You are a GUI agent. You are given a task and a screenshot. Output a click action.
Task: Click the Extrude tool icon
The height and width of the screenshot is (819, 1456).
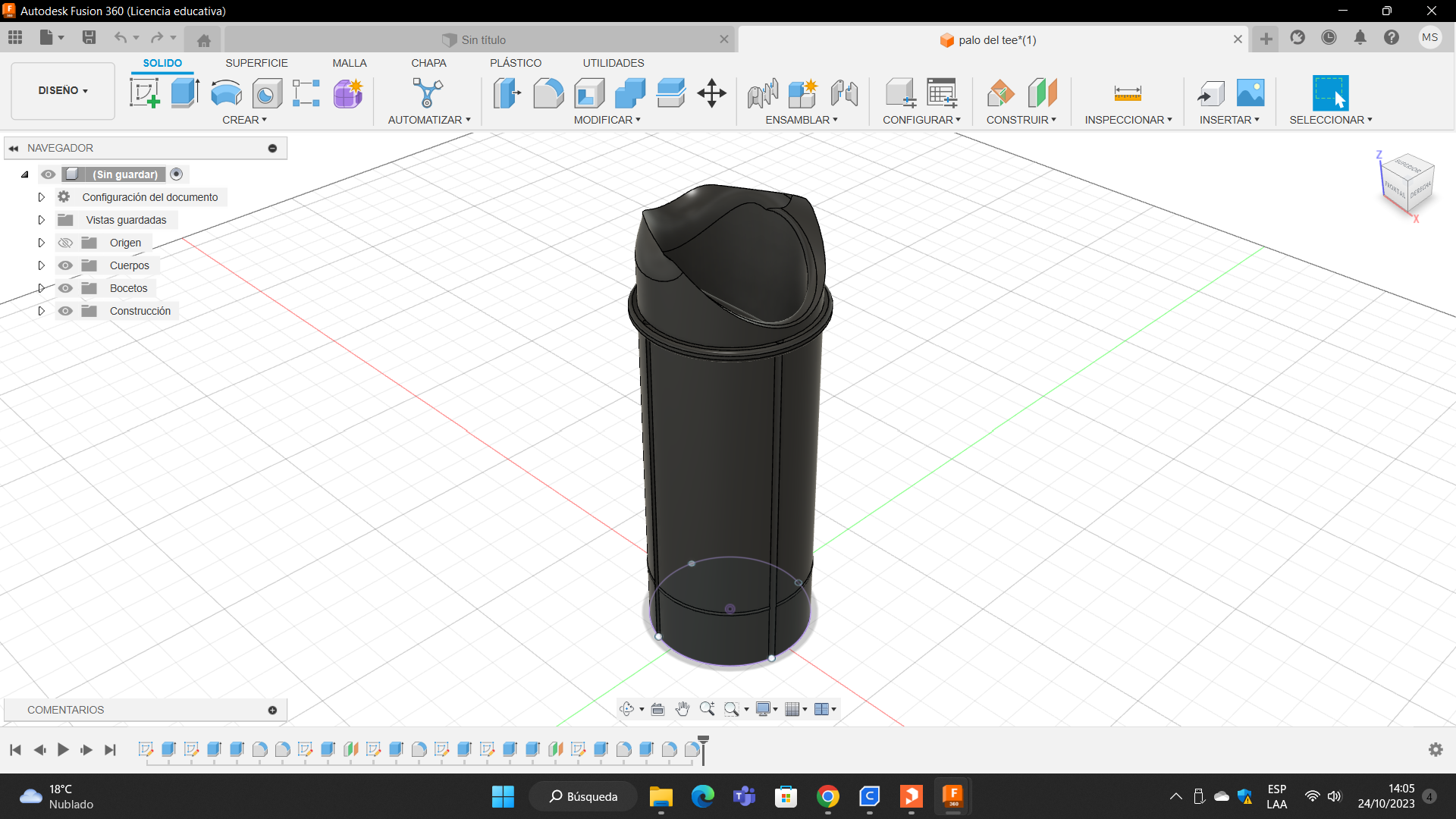[185, 93]
